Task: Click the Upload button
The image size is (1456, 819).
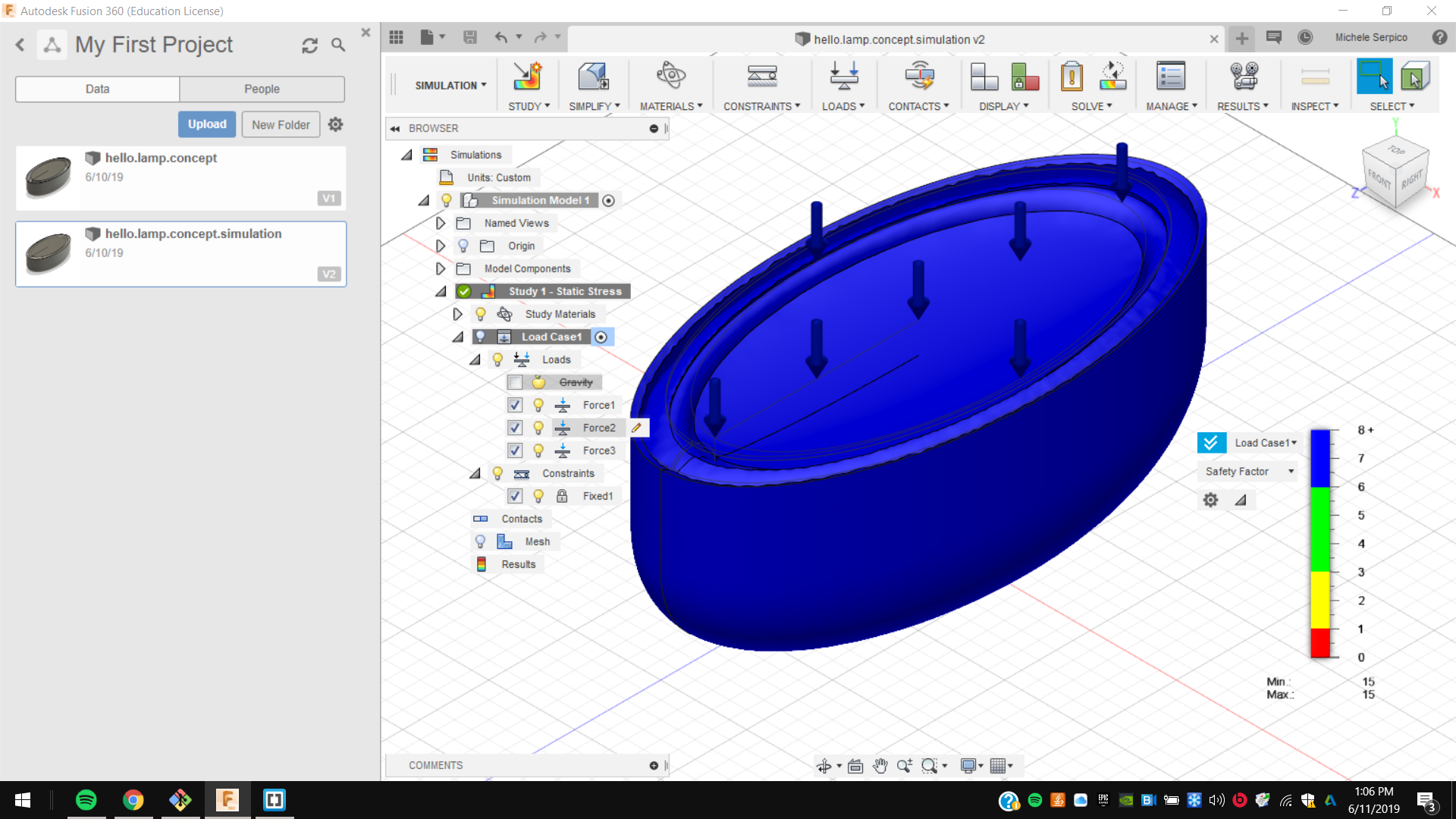Action: pos(207,124)
